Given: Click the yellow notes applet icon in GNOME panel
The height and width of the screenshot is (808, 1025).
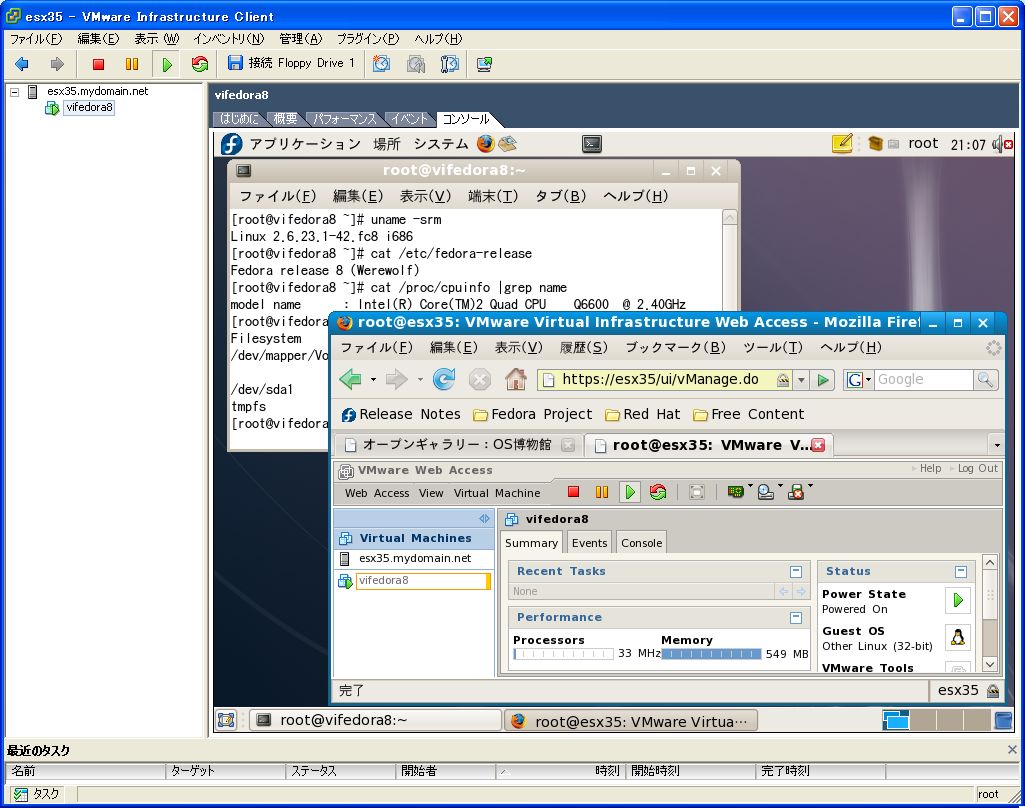Looking at the screenshot, I should pyautogui.click(x=842, y=143).
